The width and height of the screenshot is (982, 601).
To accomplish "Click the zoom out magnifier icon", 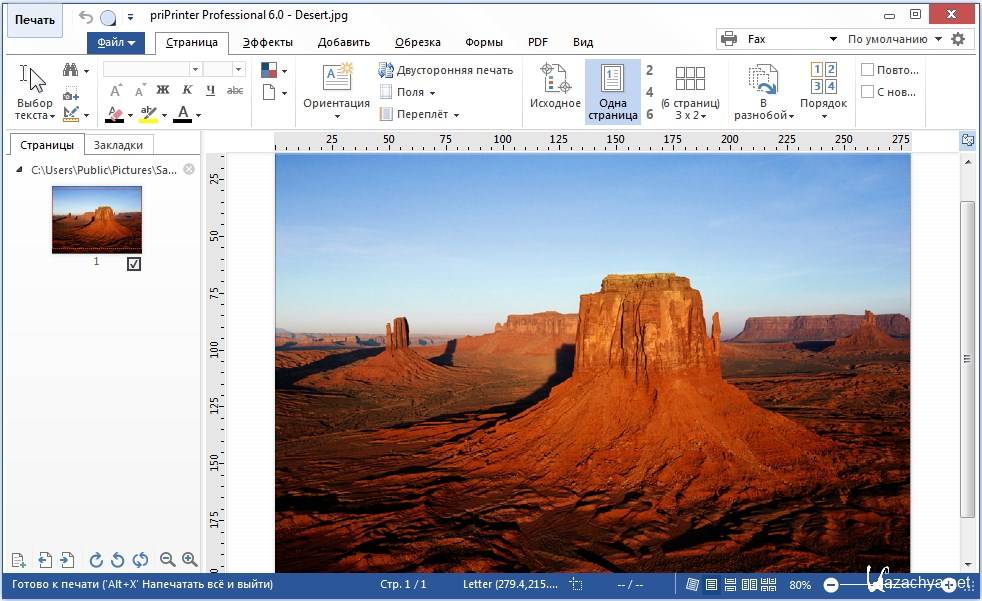I will tap(167, 560).
